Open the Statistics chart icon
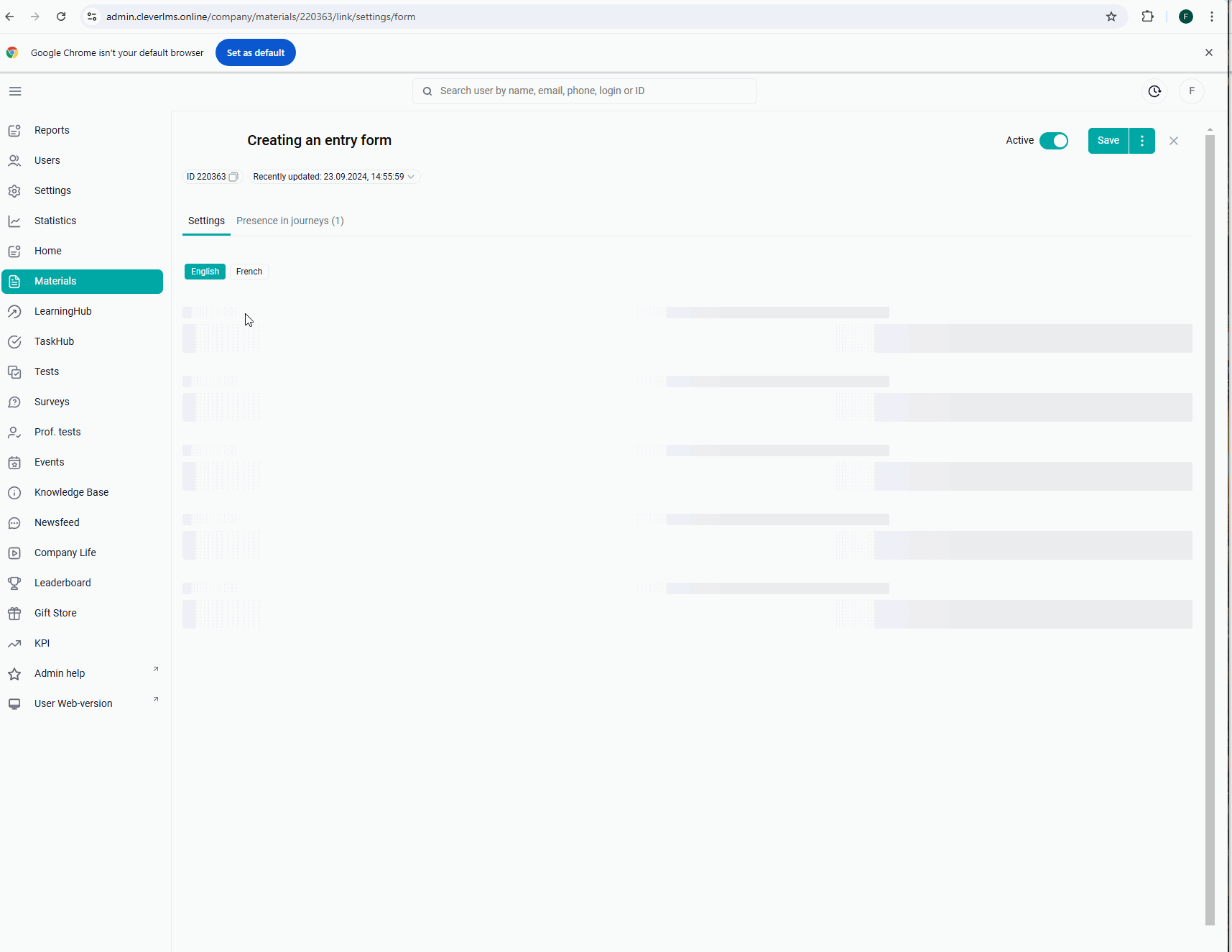The width and height of the screenshot is (1232, 952). 14,221
